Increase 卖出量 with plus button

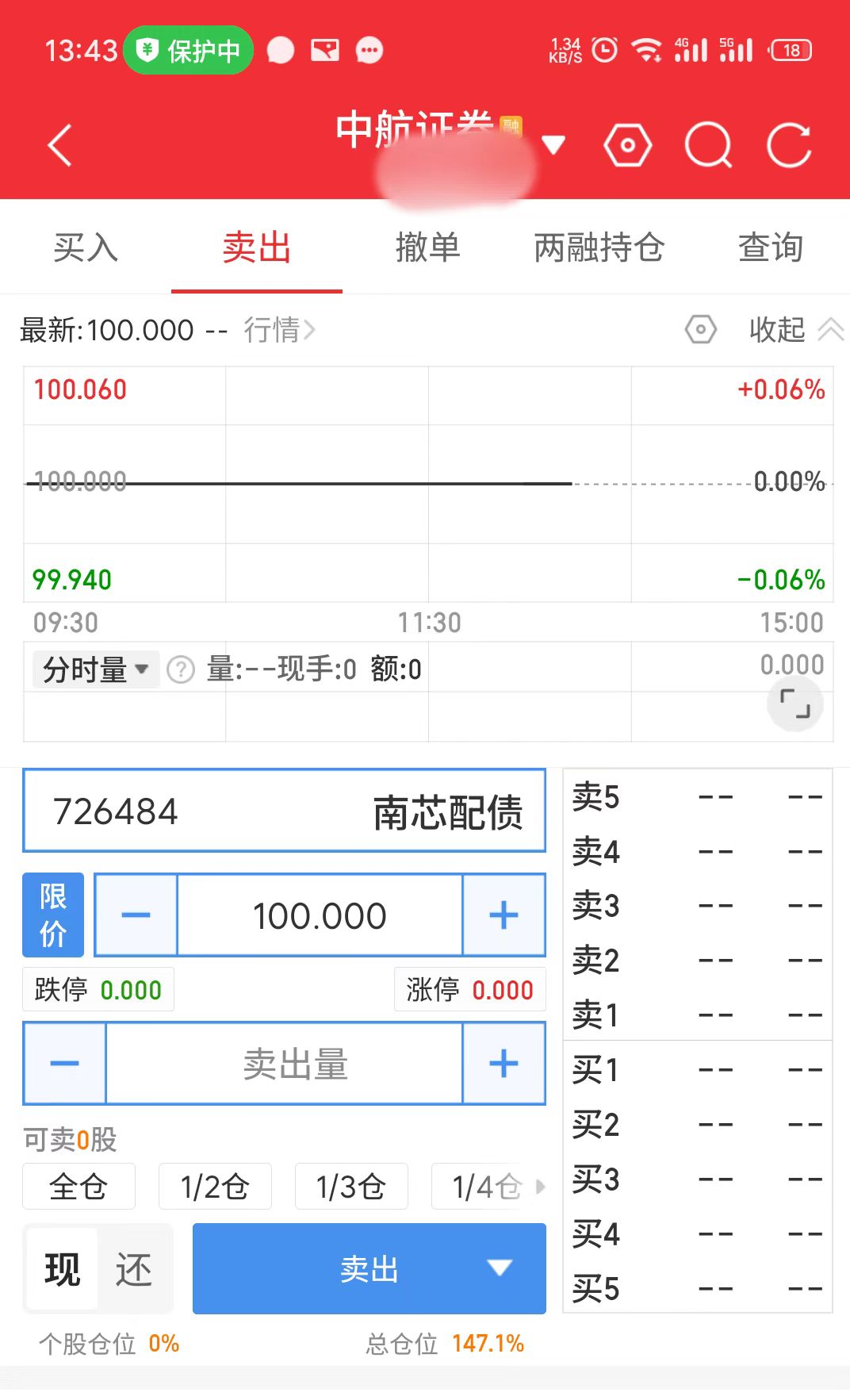pyautogui.click(x=503, y=1063)
